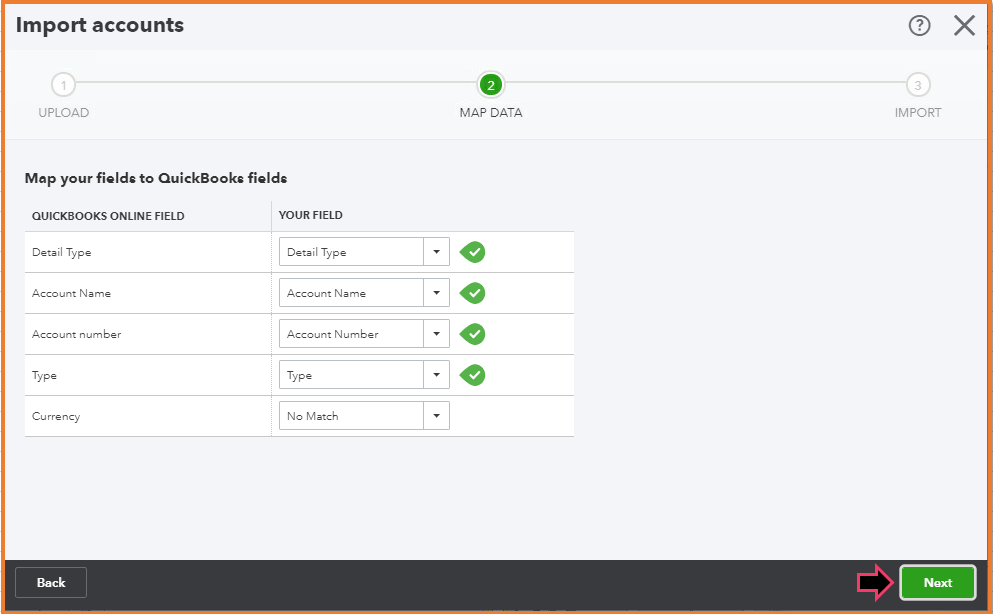
Task: Go to the UPLOAD step label
Action: pyautogui.click(x=63, y=113)
